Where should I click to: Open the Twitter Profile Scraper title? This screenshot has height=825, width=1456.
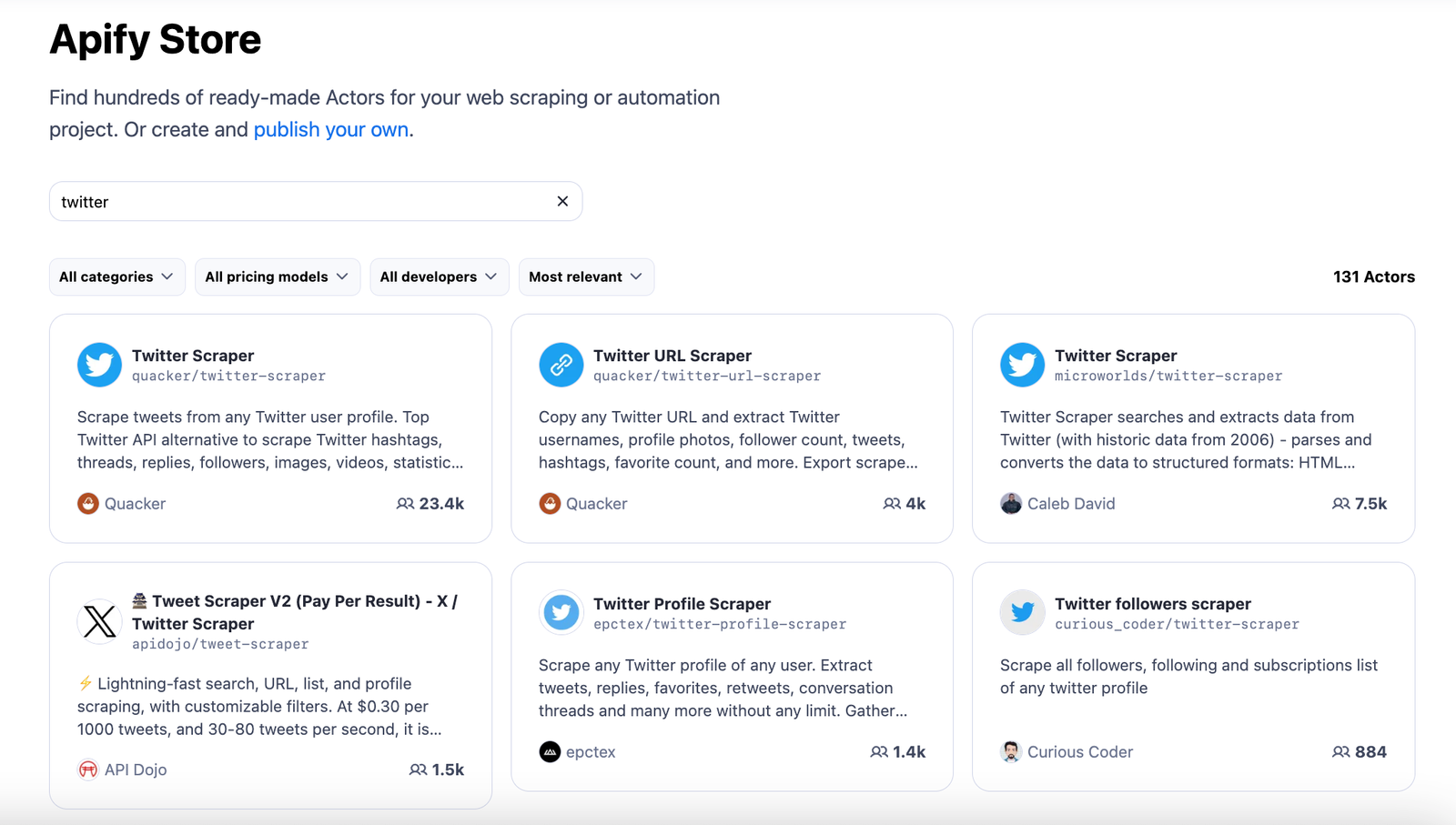(682, 604)
